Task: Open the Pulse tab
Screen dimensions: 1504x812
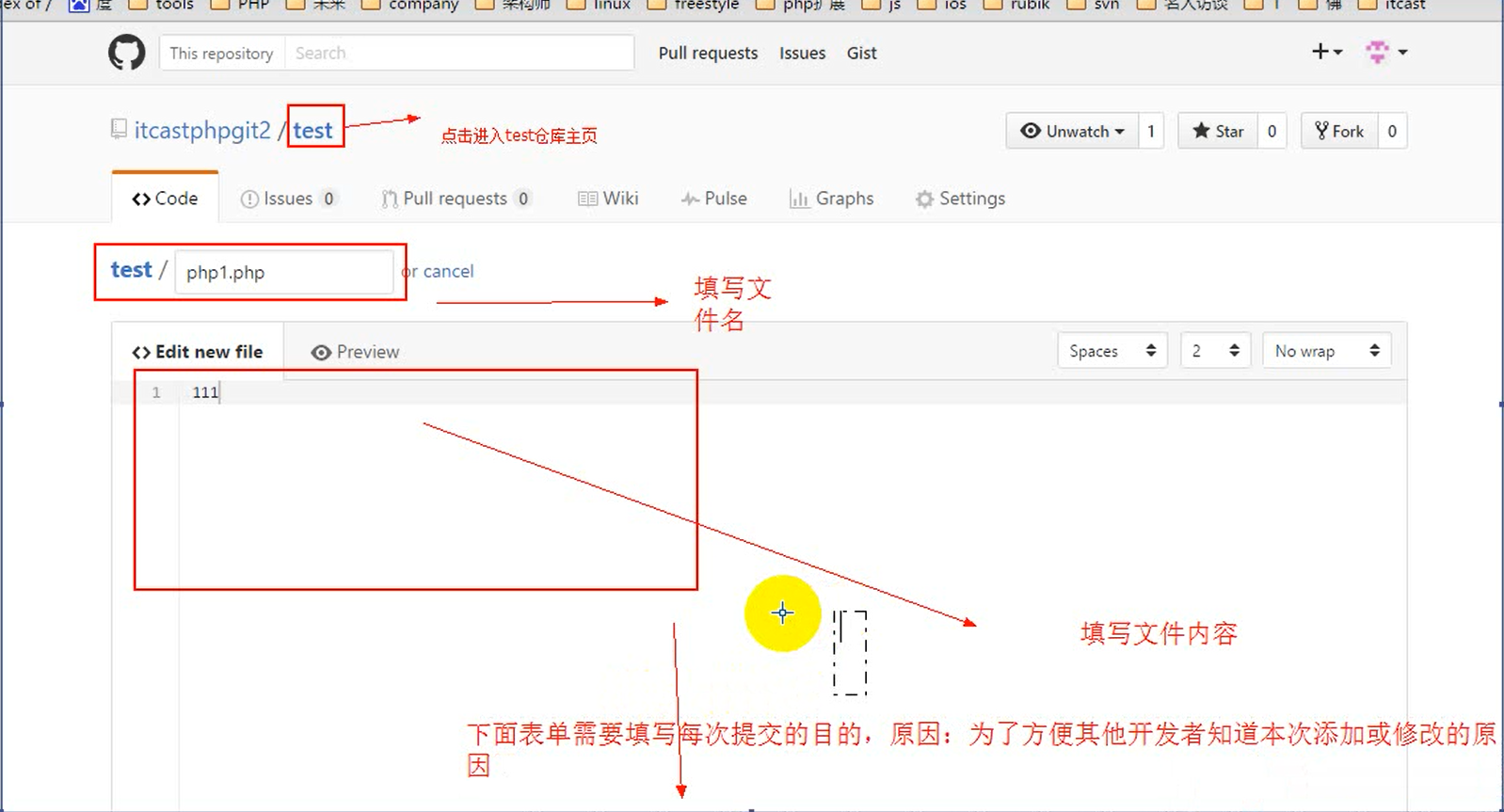Action: click(713, 199)
